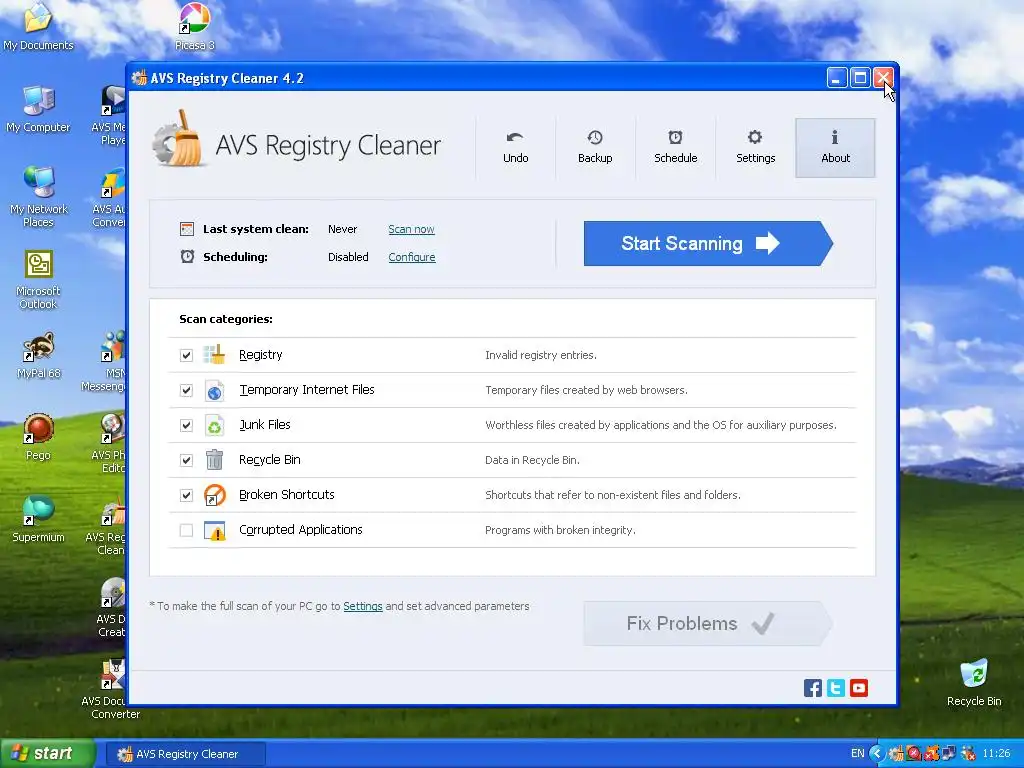Uncheck the Registry scan category checkbox

tap(186, 355)
